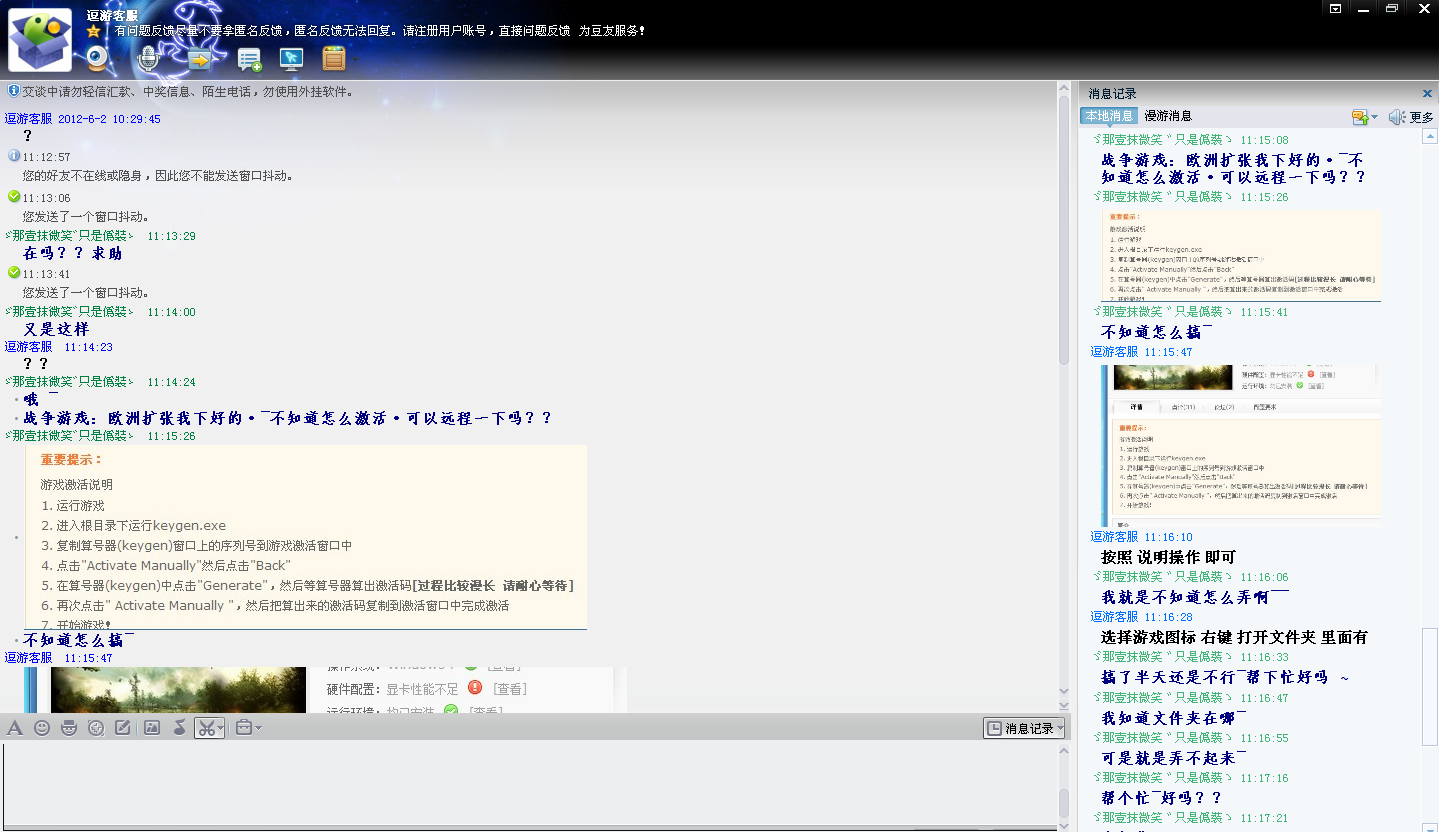
Task: Click the speaker icon in history panel
Action: pos(1397,117)
